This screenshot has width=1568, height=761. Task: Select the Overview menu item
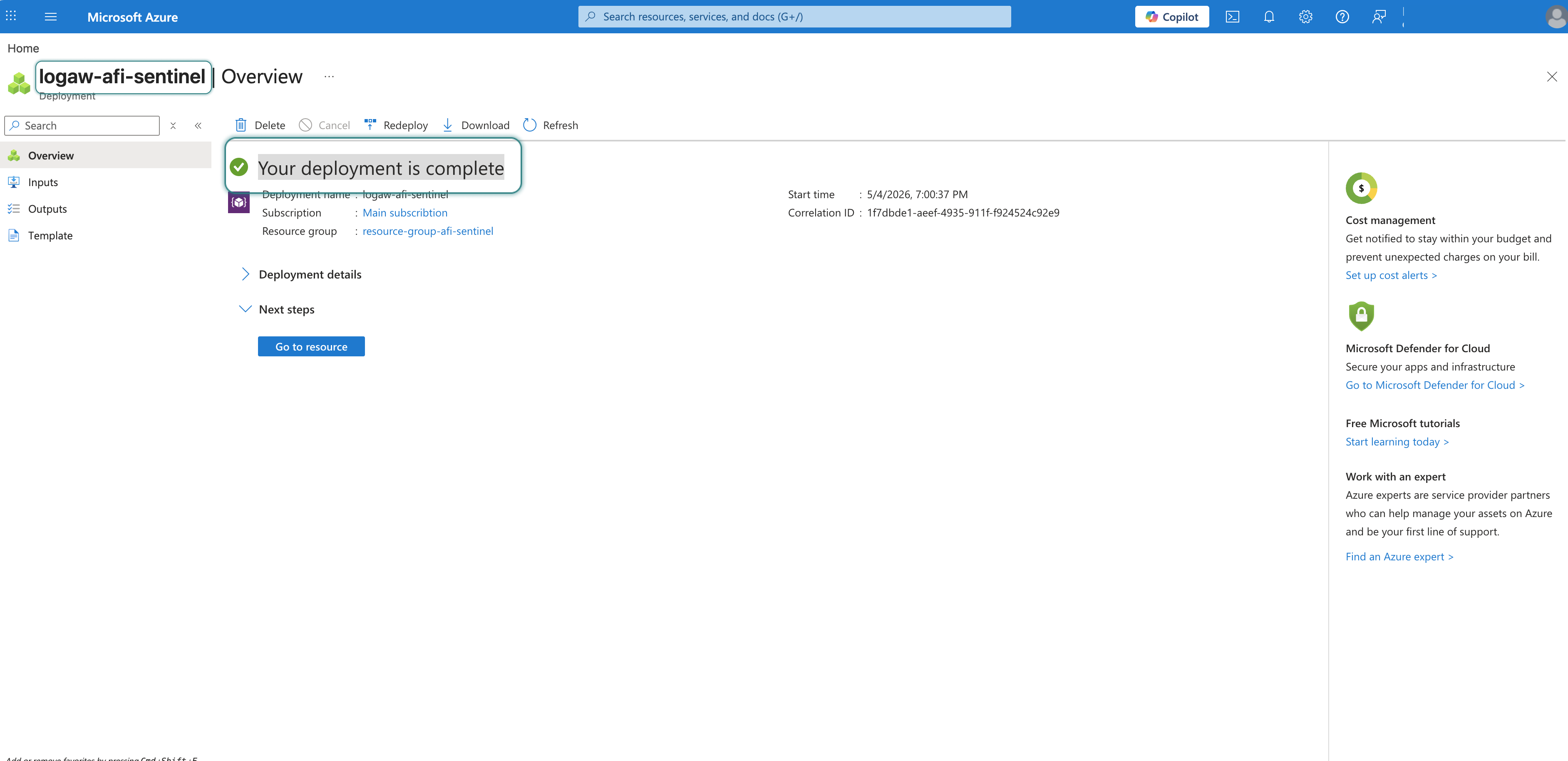(x=106, y=155)
